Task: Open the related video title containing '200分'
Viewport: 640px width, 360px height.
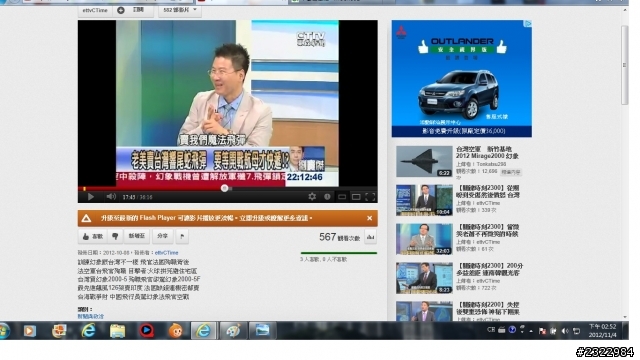Action: pyautogui.click(x=489, y=269)
